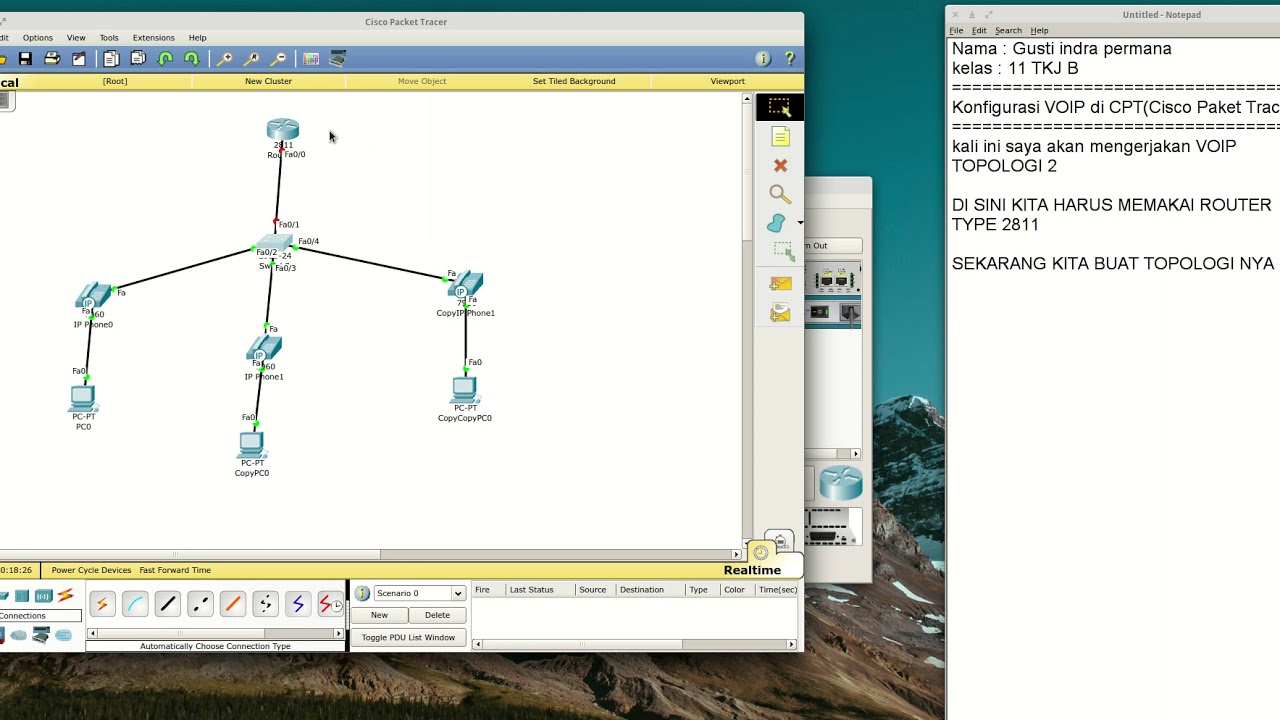Click Toggle PDU List Window button

point(408,638)
